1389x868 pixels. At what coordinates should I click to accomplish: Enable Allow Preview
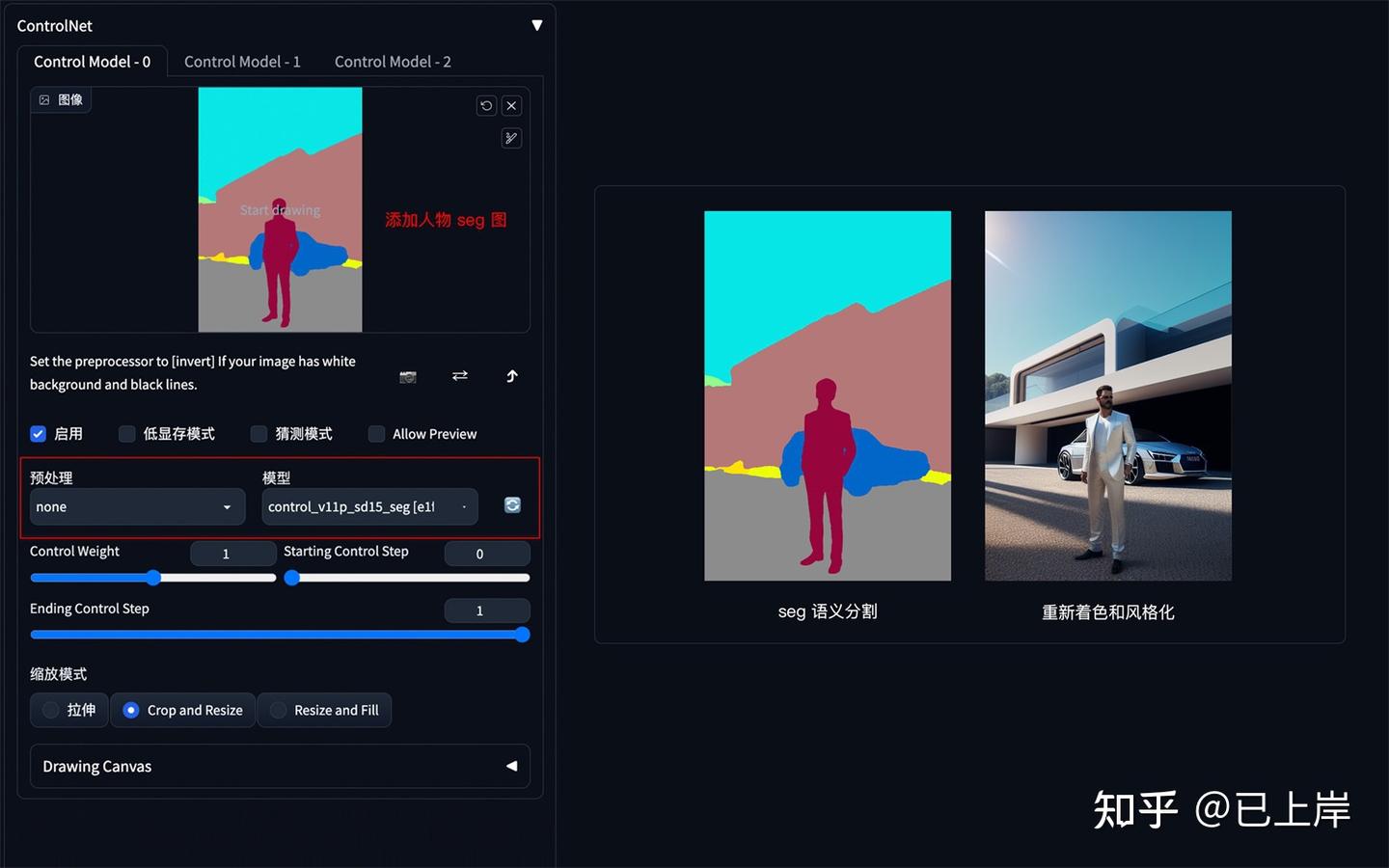[376, 434]
